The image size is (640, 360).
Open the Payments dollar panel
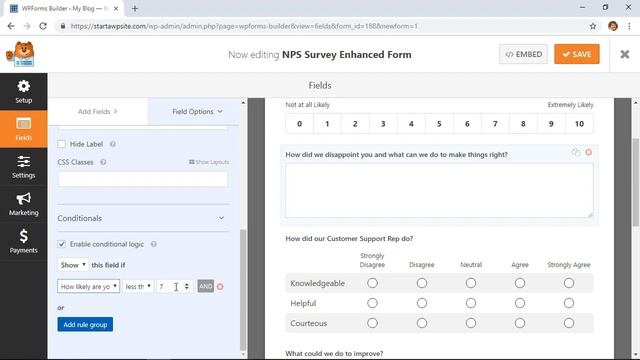click(x=24, y=242)
